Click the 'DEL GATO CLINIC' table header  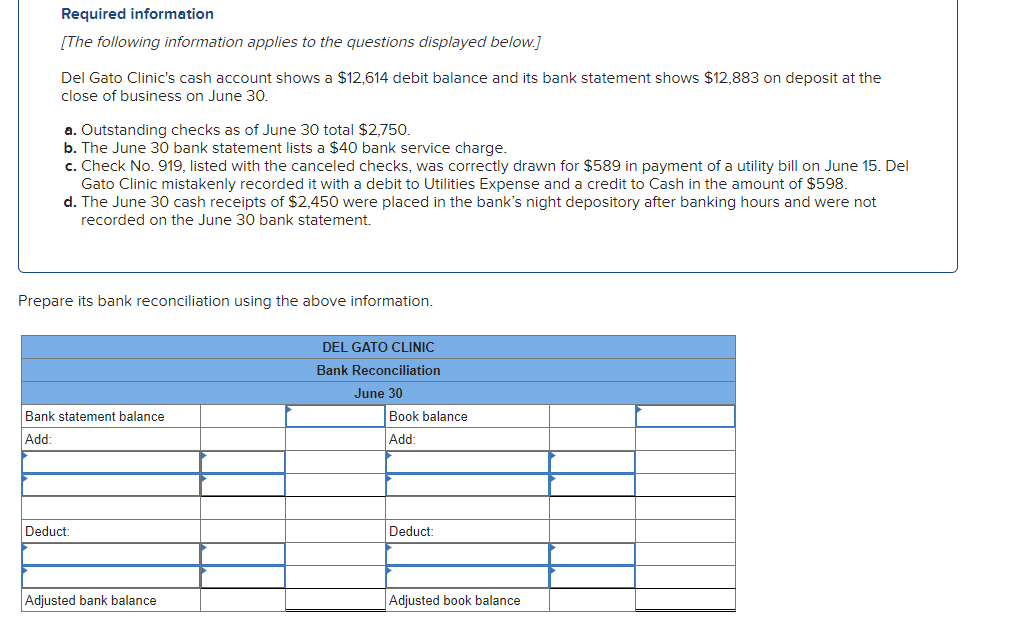click(x=378, y=347)
